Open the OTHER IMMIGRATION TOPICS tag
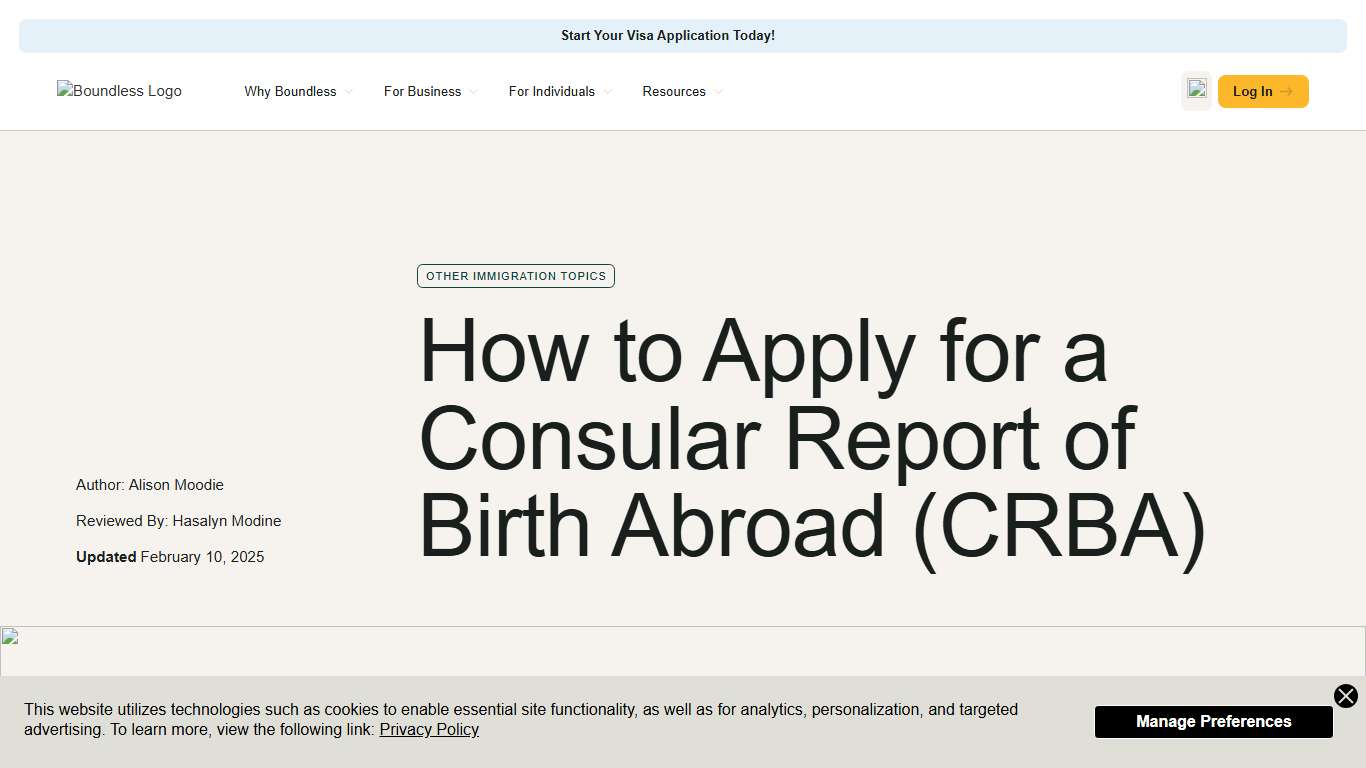The width and height of the screenshot is (1366, 768). tap(515, 276)
